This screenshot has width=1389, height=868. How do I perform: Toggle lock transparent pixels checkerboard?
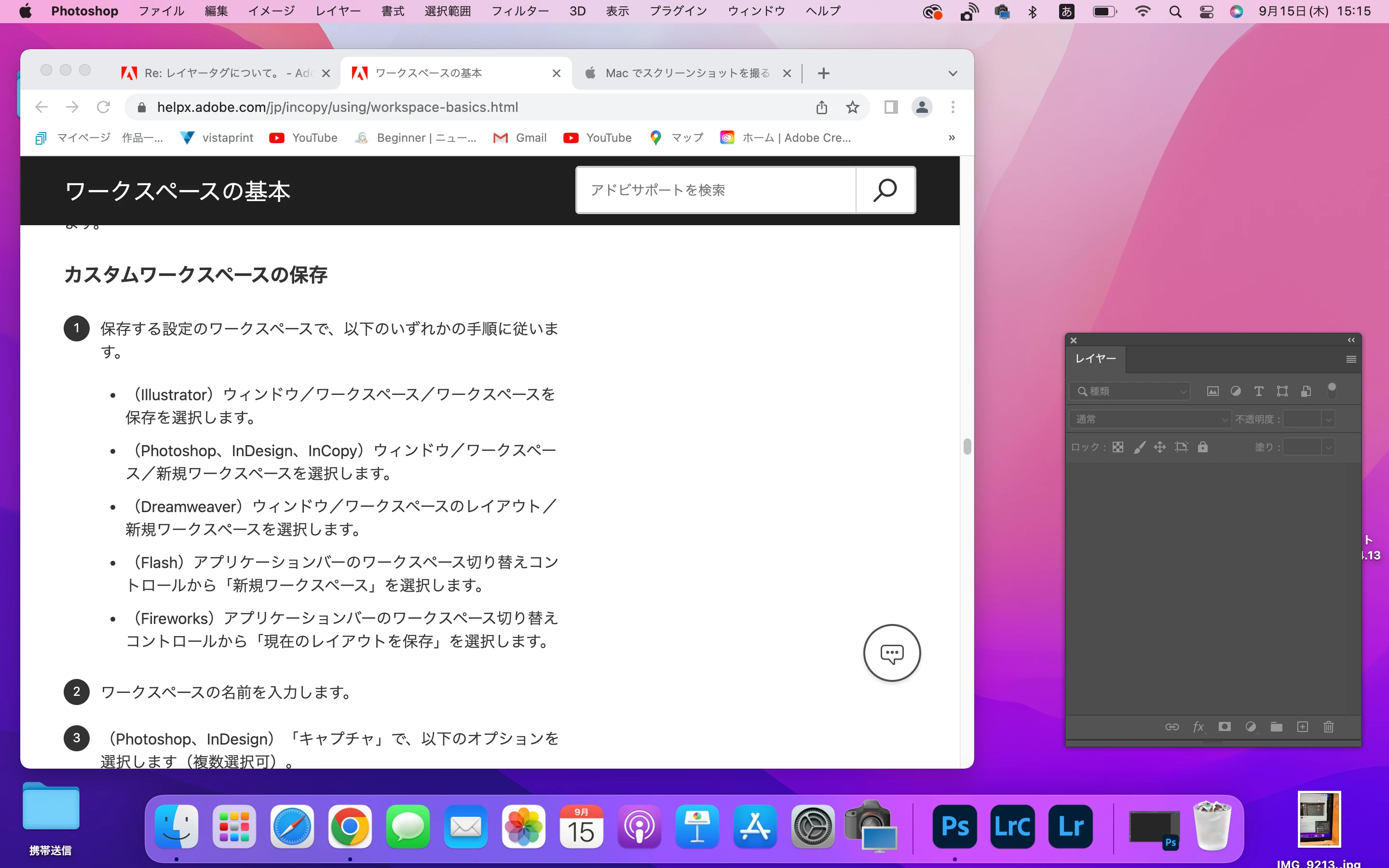click(x=1117, y=447)
